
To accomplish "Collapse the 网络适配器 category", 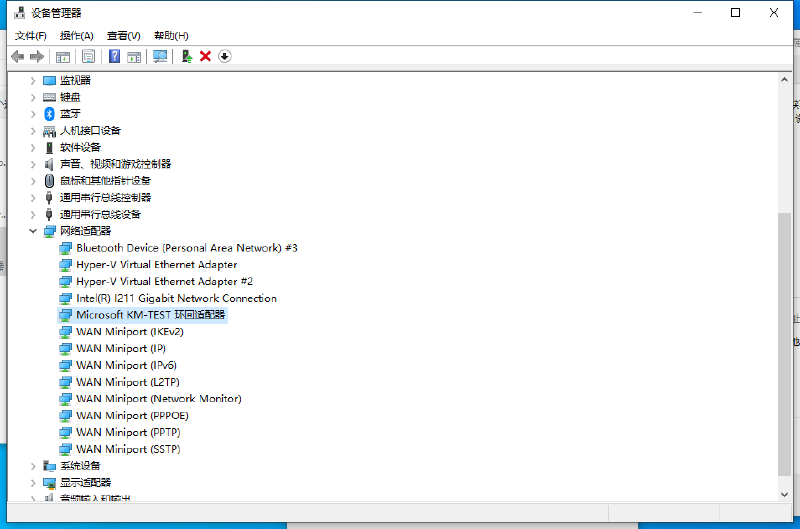I will point(33,231).
